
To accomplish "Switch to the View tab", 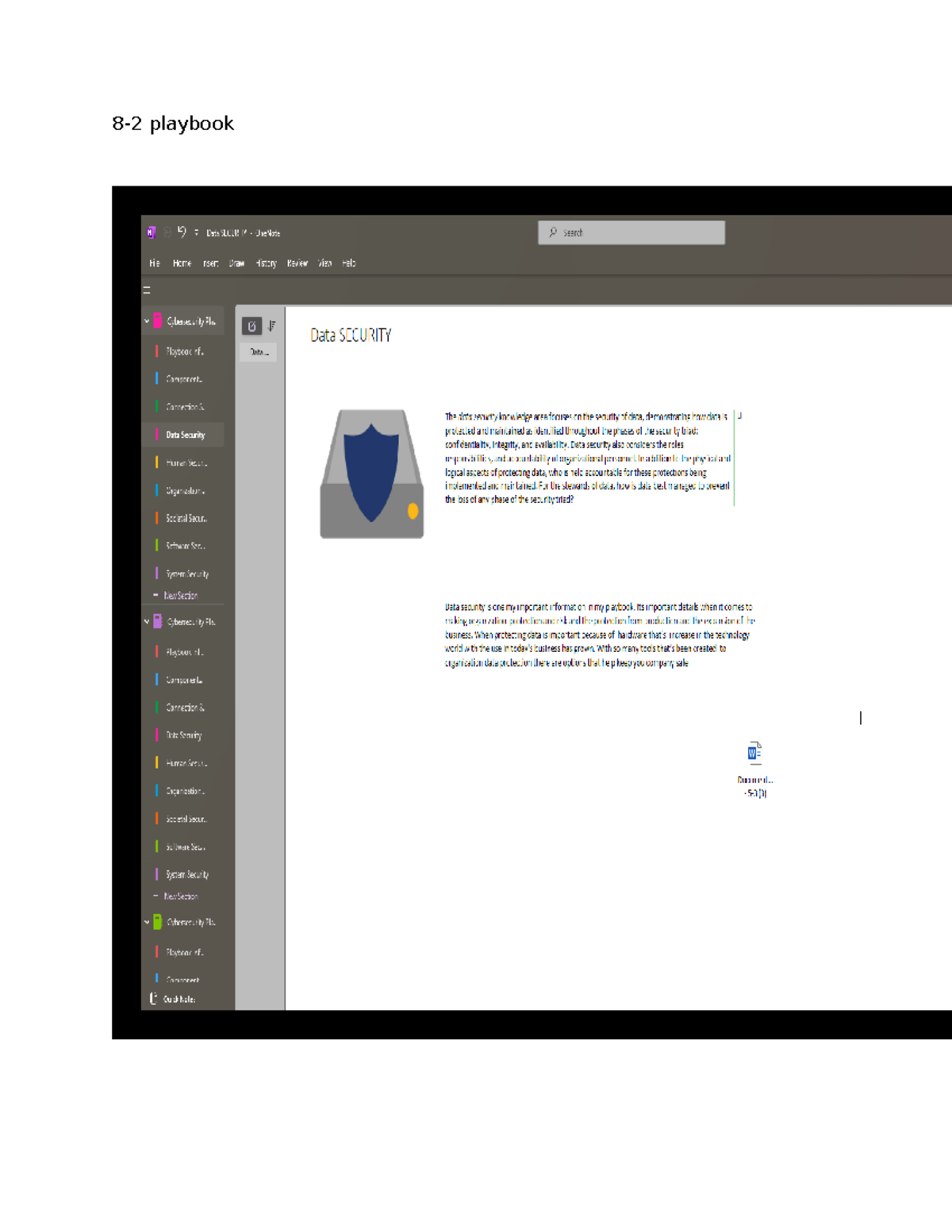I will pos(325,263).
